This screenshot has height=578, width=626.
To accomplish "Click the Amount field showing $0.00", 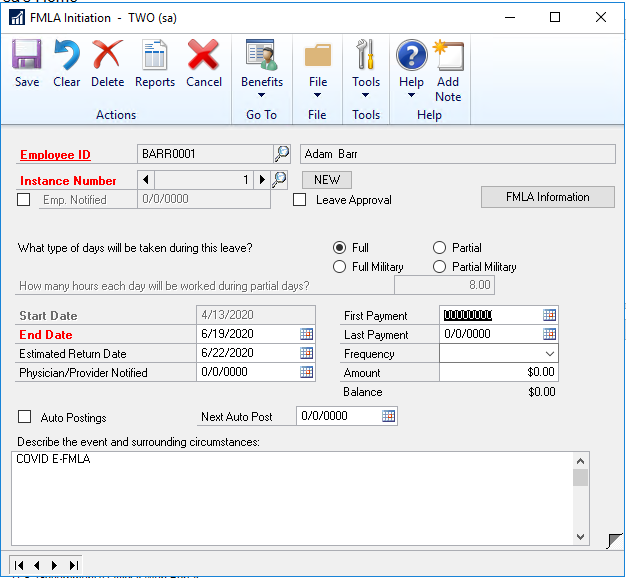I will 499,372.
